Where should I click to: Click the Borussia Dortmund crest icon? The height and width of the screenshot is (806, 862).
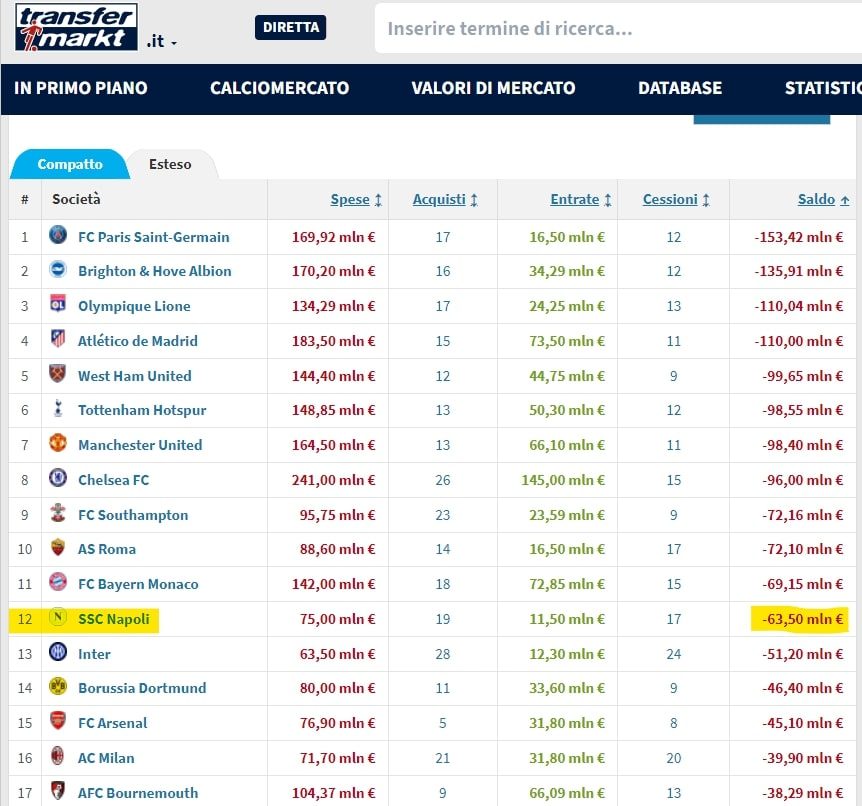[x=58, y=688]
